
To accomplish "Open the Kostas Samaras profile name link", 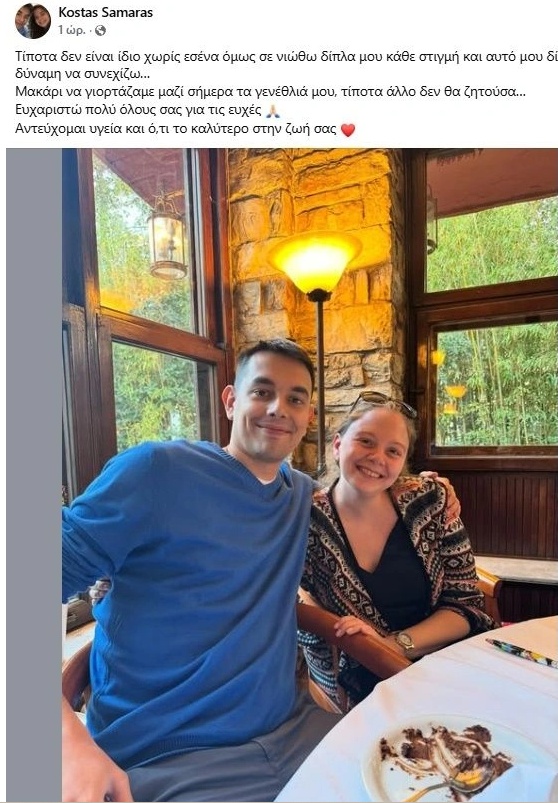I will (x=105, y=12).
